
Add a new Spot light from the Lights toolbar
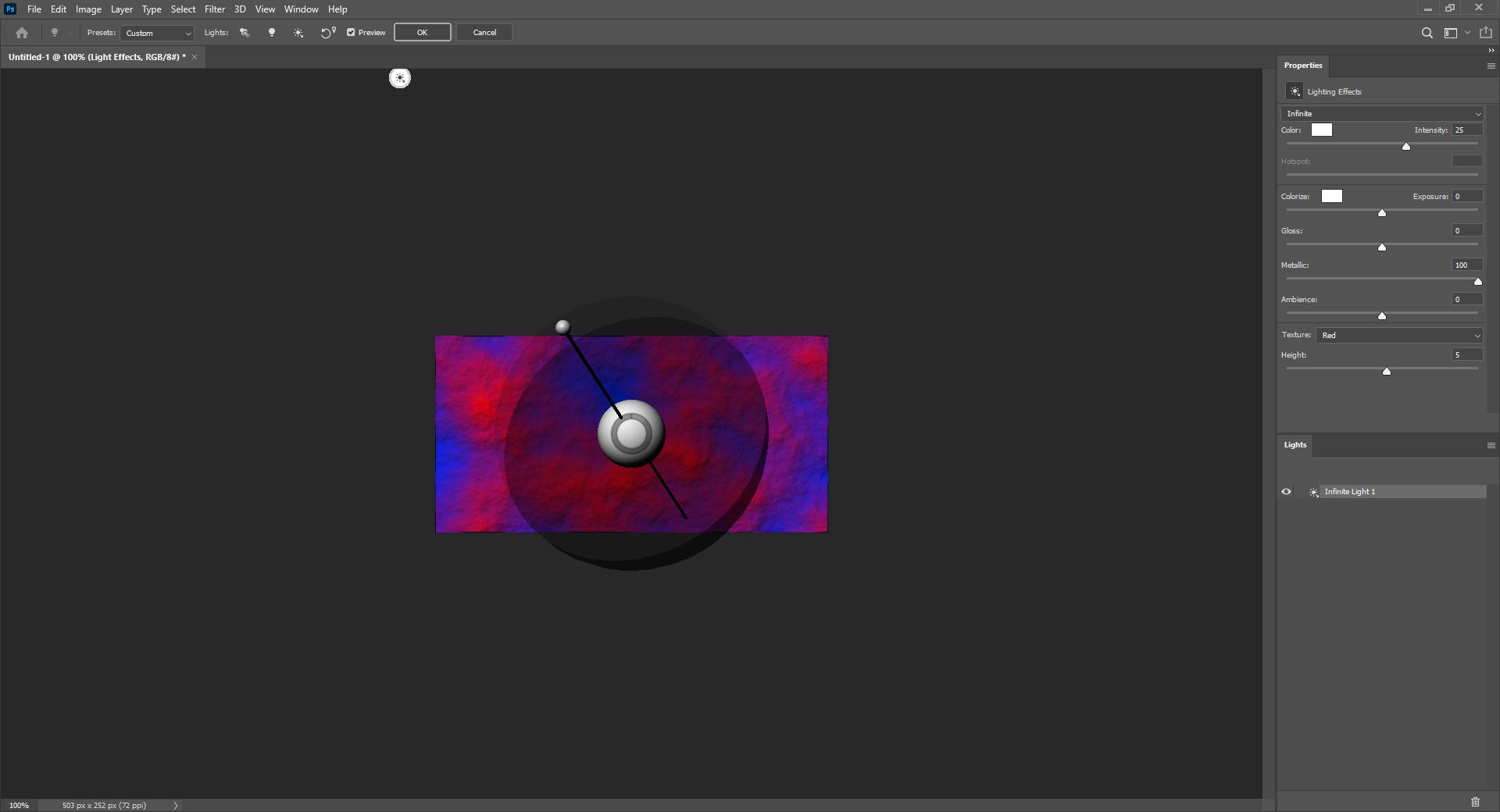click(x=245, y=33)
